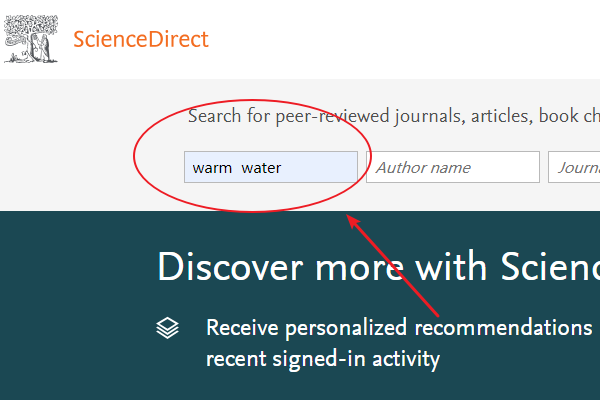600x400 pixels.
Task: Click the recent signed-in activity line
Action: tap(323, 359)
